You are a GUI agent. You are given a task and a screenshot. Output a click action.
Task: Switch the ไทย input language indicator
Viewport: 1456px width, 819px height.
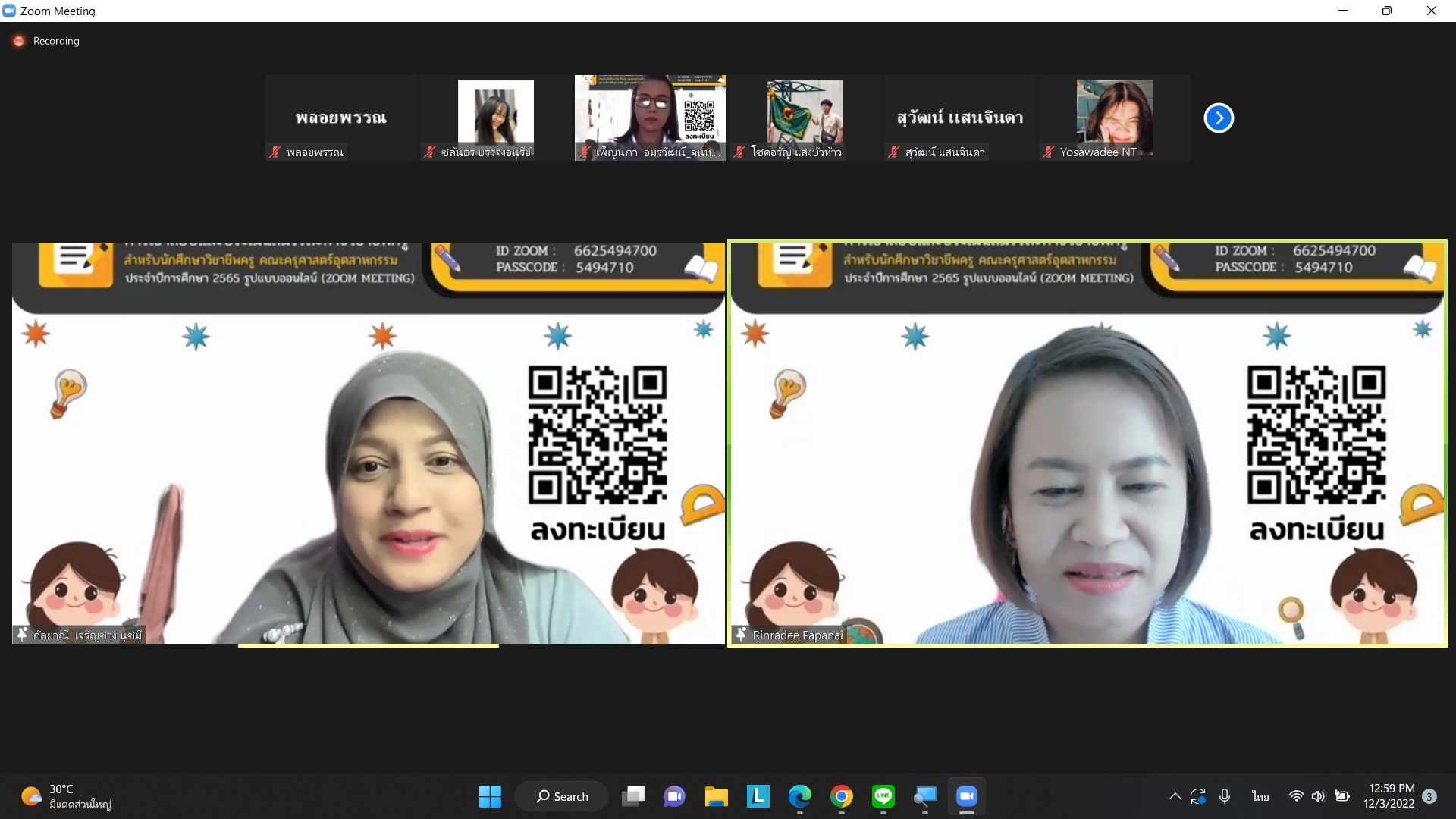point(1260,796)
